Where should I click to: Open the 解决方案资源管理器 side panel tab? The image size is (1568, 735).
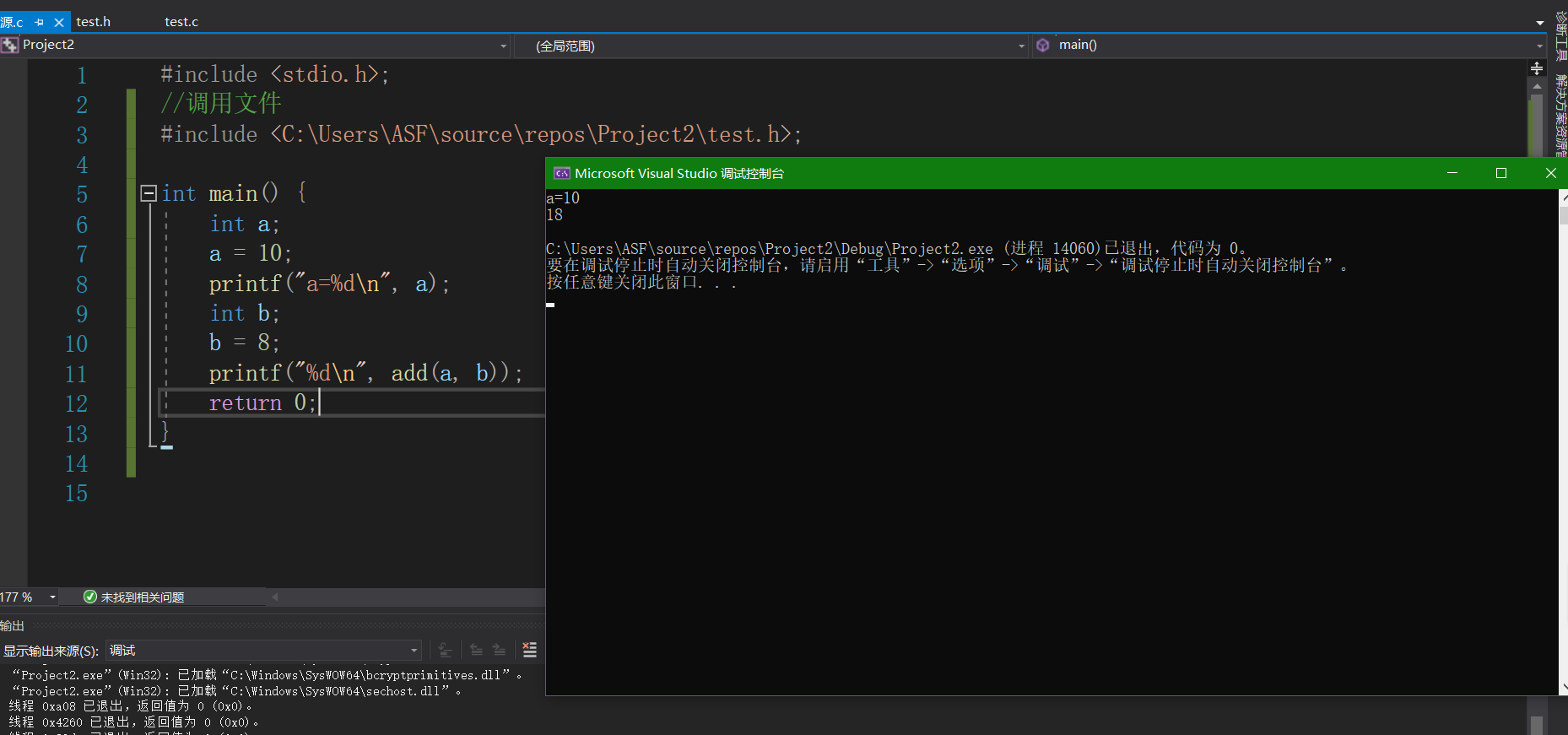1560,114
